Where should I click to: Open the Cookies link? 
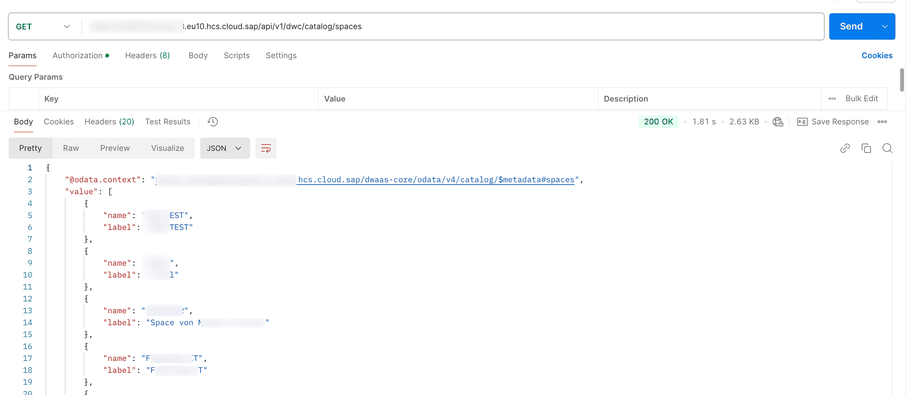[877, 56]
